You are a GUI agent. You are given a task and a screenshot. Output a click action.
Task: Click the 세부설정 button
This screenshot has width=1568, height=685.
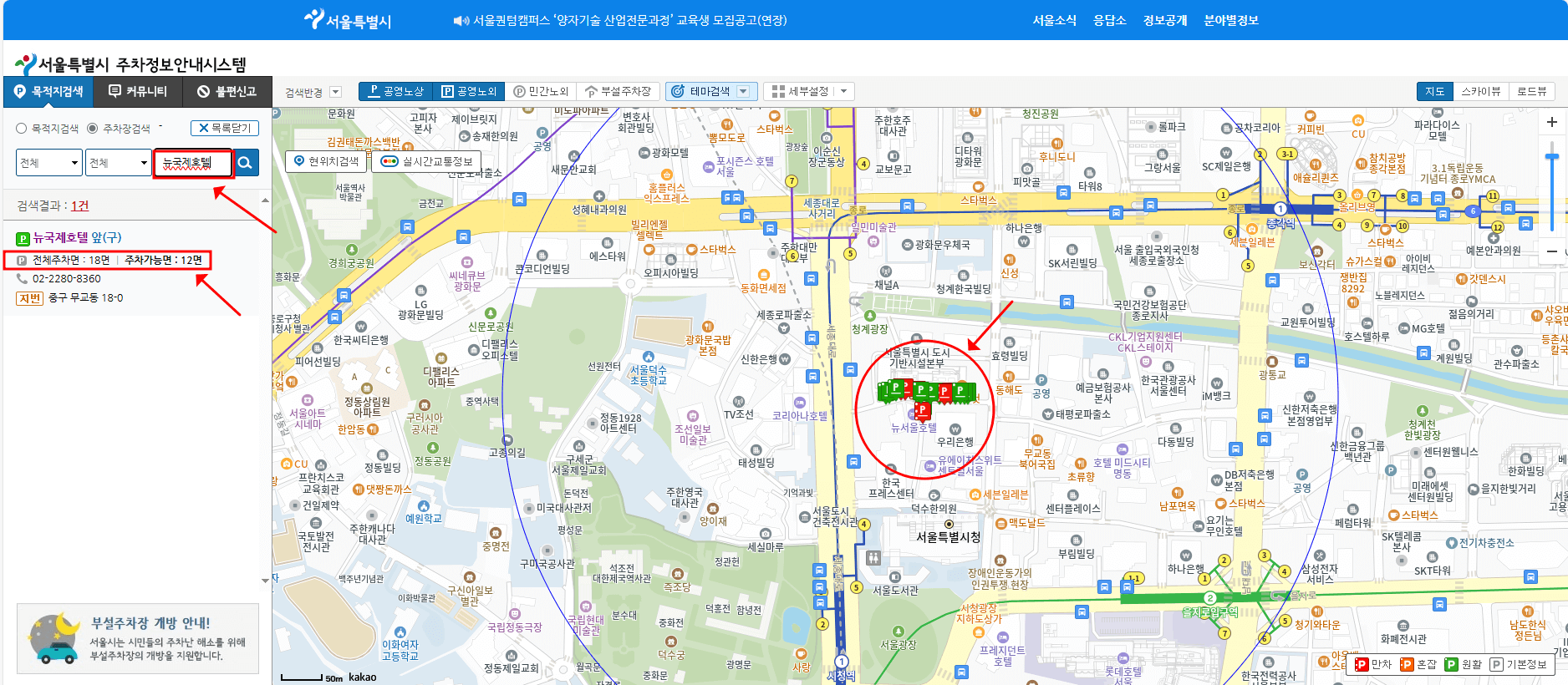[808, 91]
